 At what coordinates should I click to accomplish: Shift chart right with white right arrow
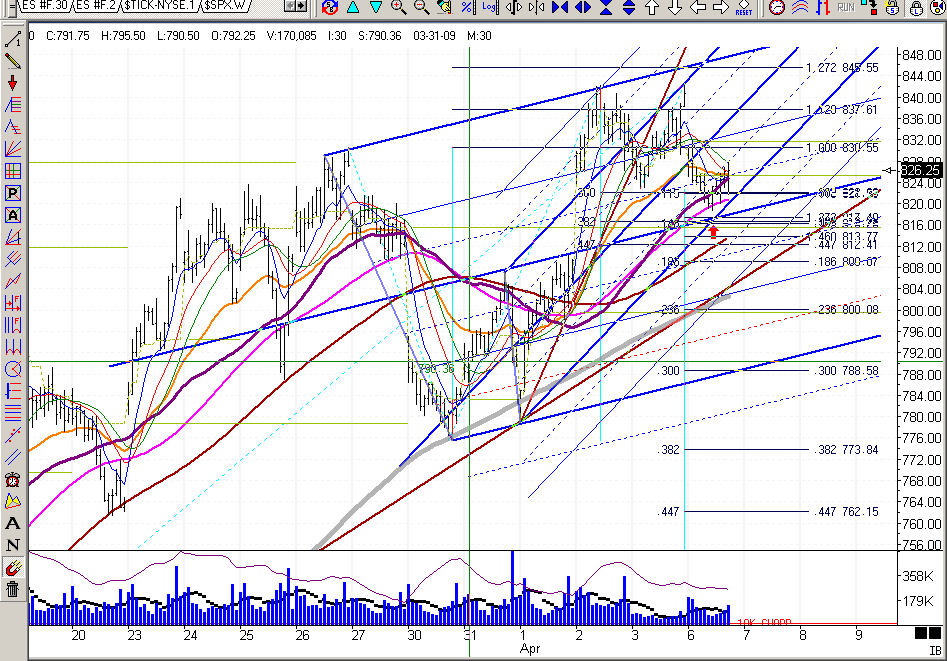point(721,7)
